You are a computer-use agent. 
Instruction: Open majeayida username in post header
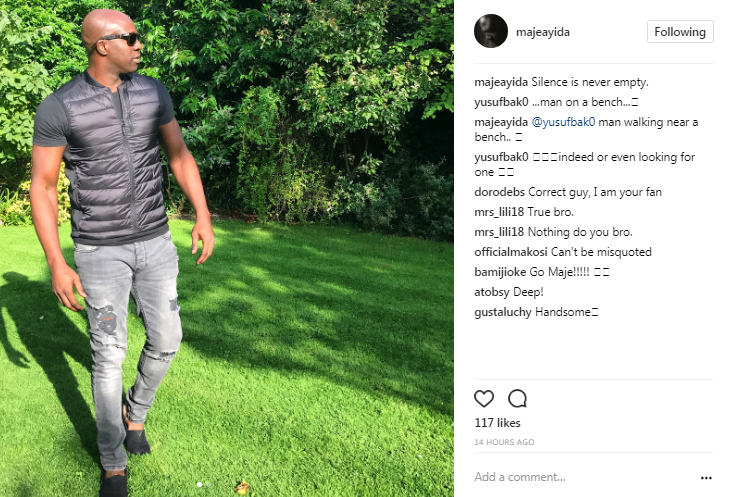point(543,32)
